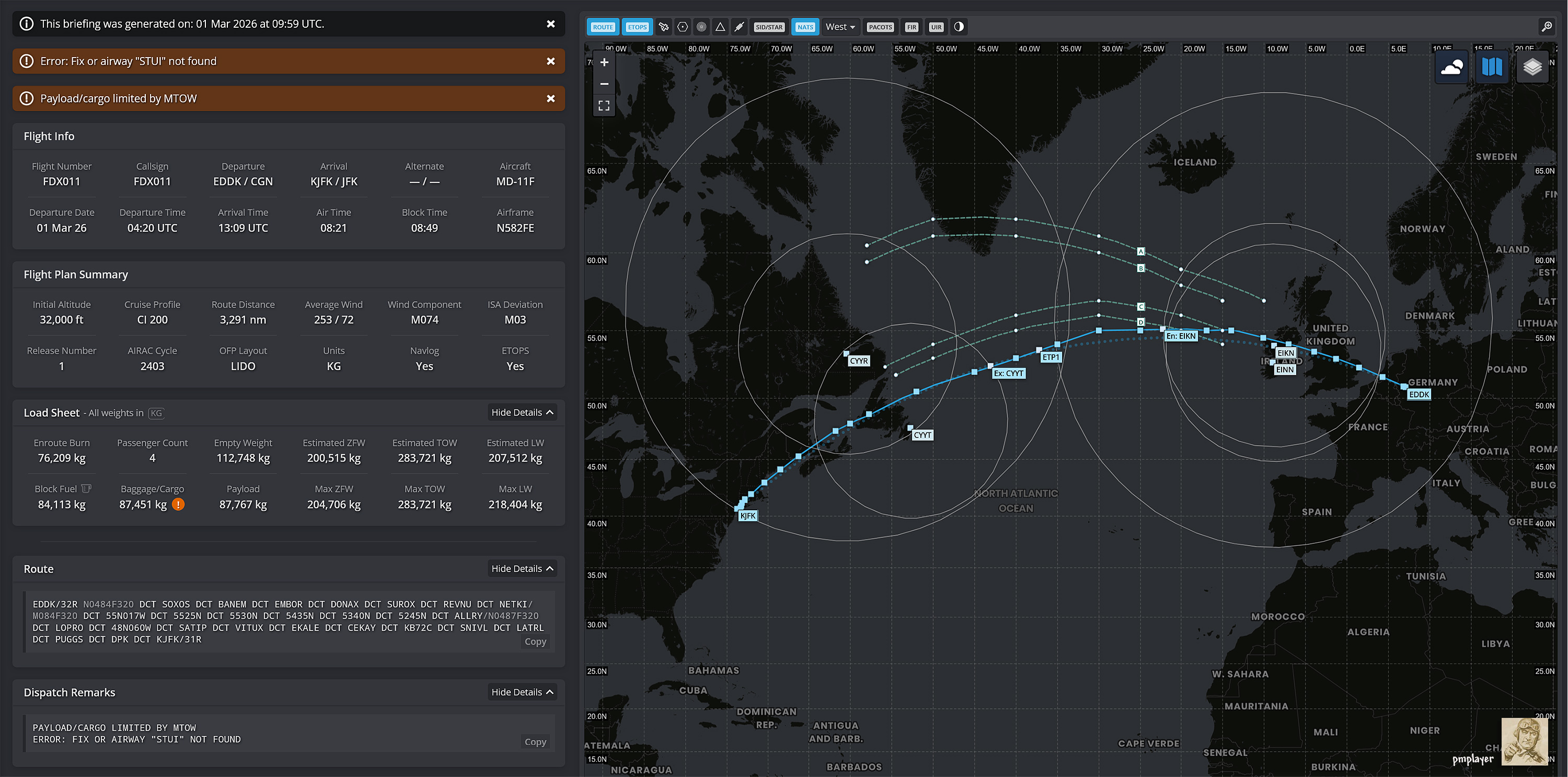The width and height of the screenshot is (1568, 777).
Task: Zoom in the map with plus button
Action: [x=604, y=62]
